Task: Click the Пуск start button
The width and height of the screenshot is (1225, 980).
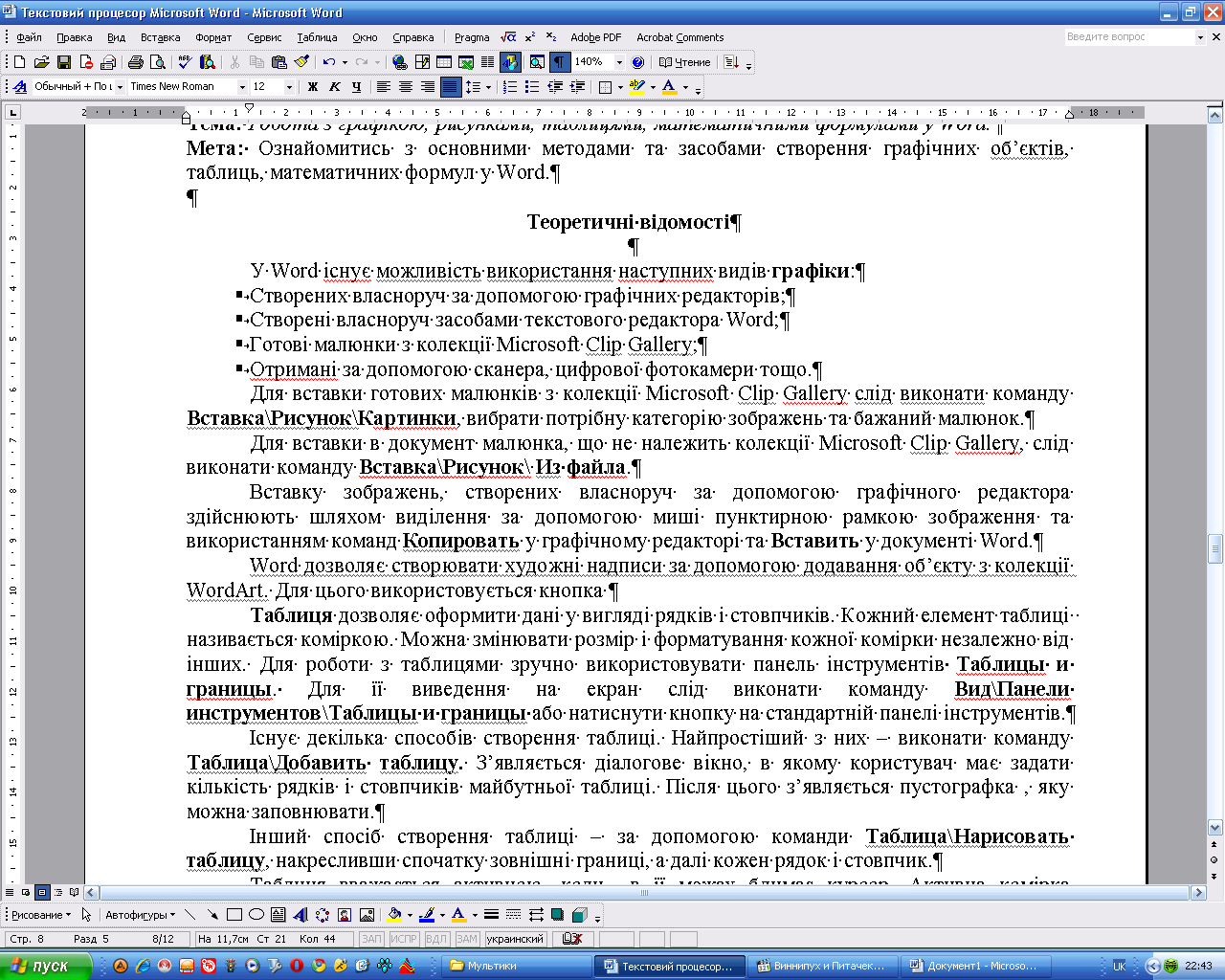Action: click(45, 966)
